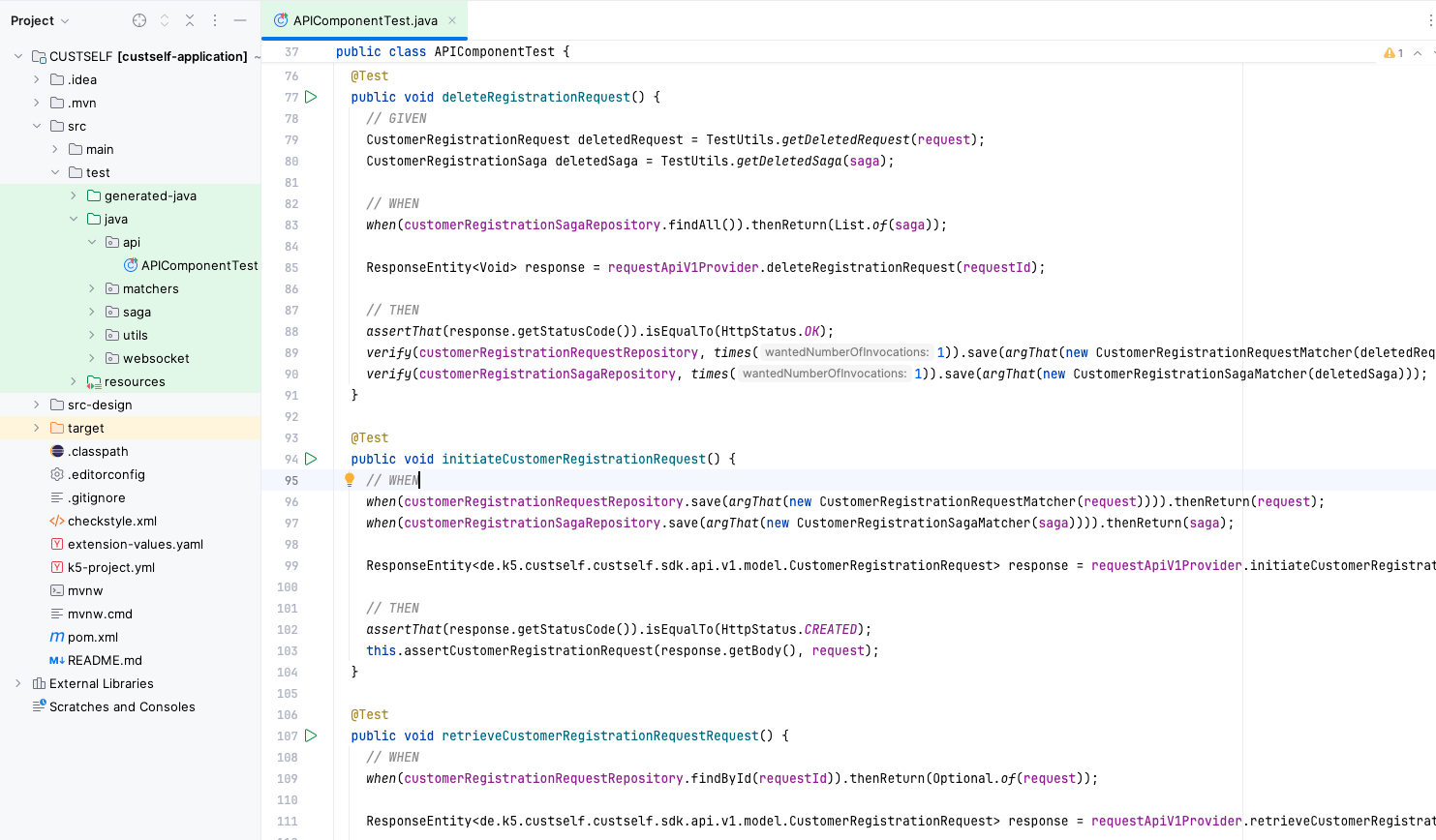The height and width of the screenshot is (840, 1436).
Task: Open the intention lightbulb on line 95
Action: [350, 479]
